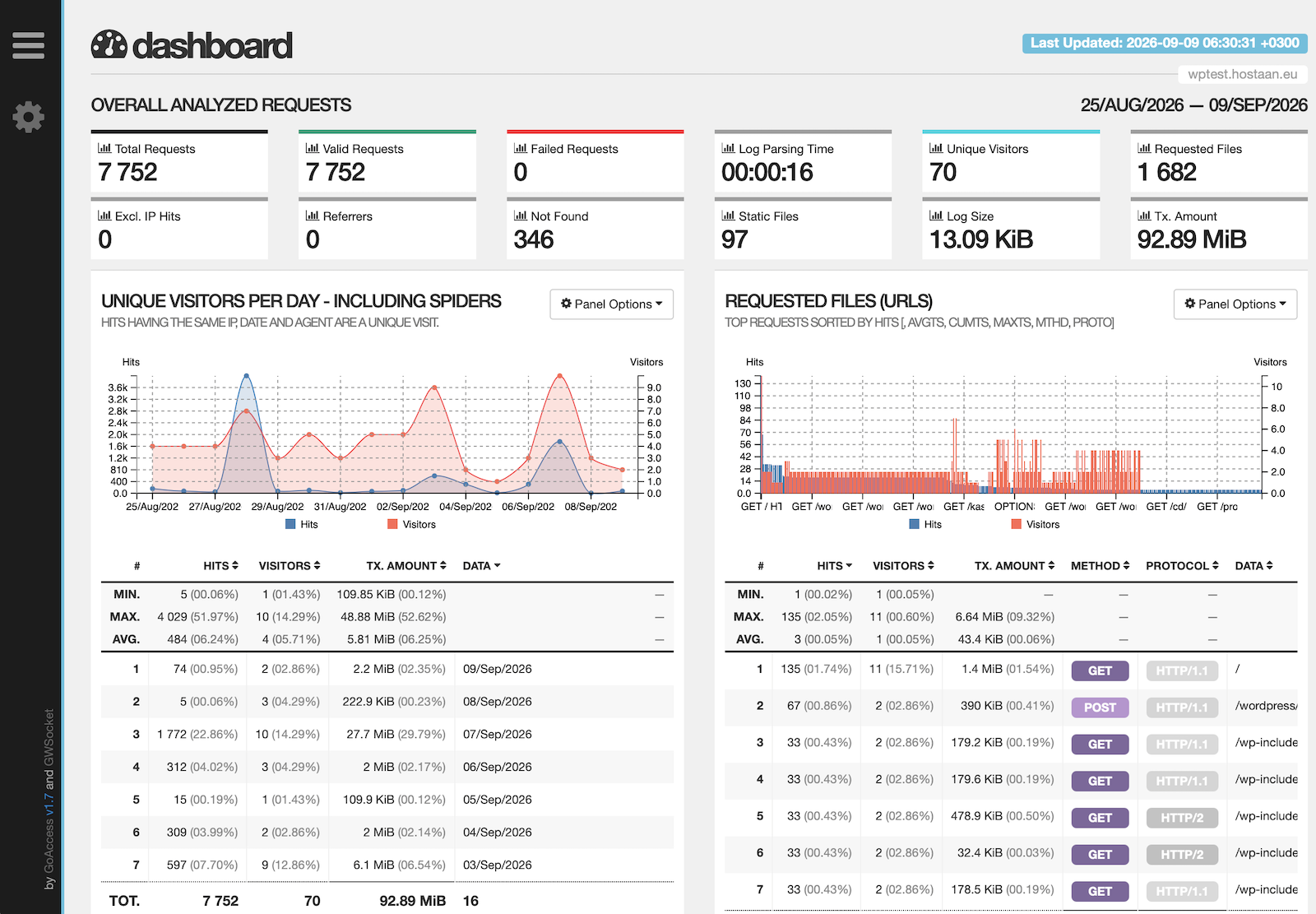Viewport: 1316px width, 914px height.
Task: Open the GWSocket link in sidebar
Action: [x=49, y=736]
